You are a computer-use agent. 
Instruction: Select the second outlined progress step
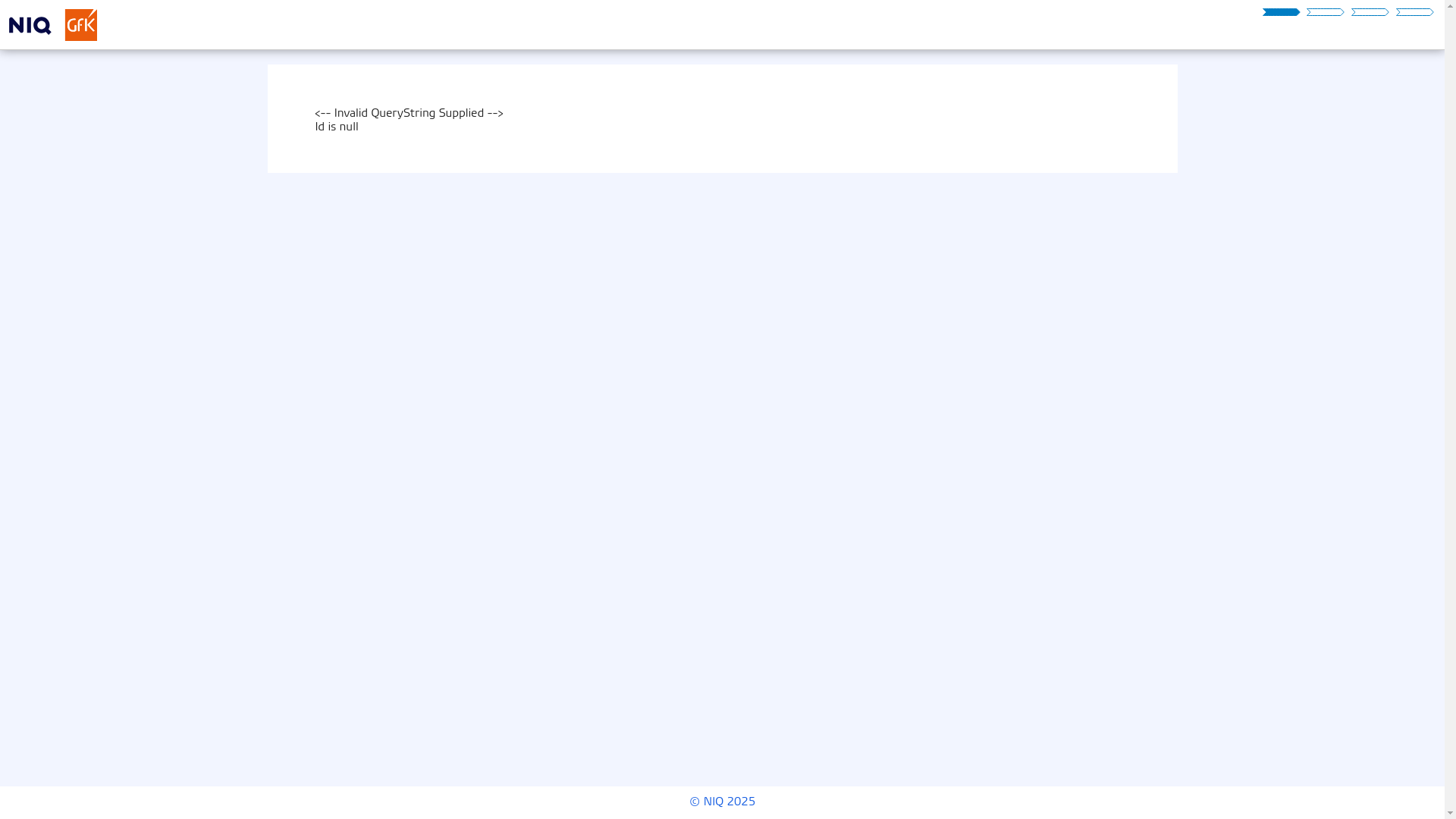[x=1325, y=12]
